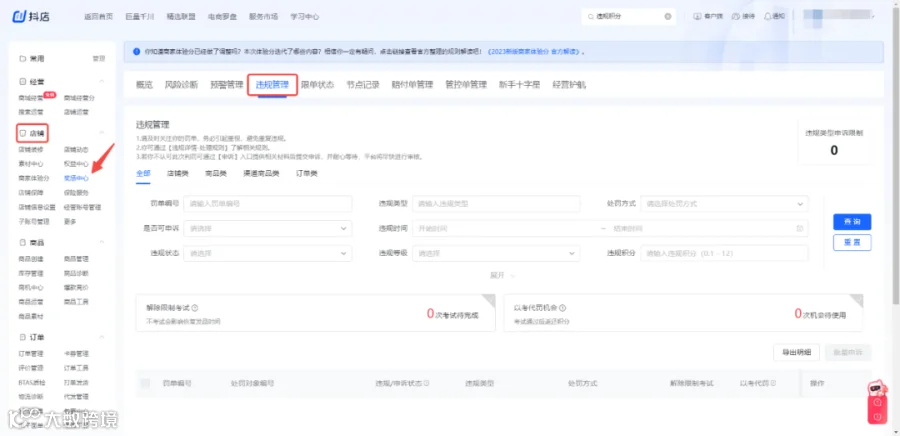Open the red assistant robot icon
Viewport: 900px width, 436px height.
[877, 389]
